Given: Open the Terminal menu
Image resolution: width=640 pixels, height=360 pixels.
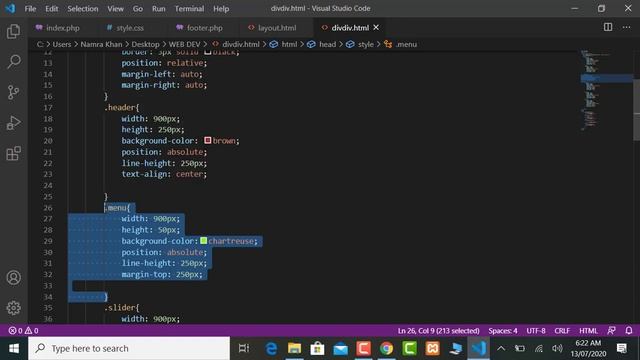Looking at the screenshot, I should click(x=189, y=9).
